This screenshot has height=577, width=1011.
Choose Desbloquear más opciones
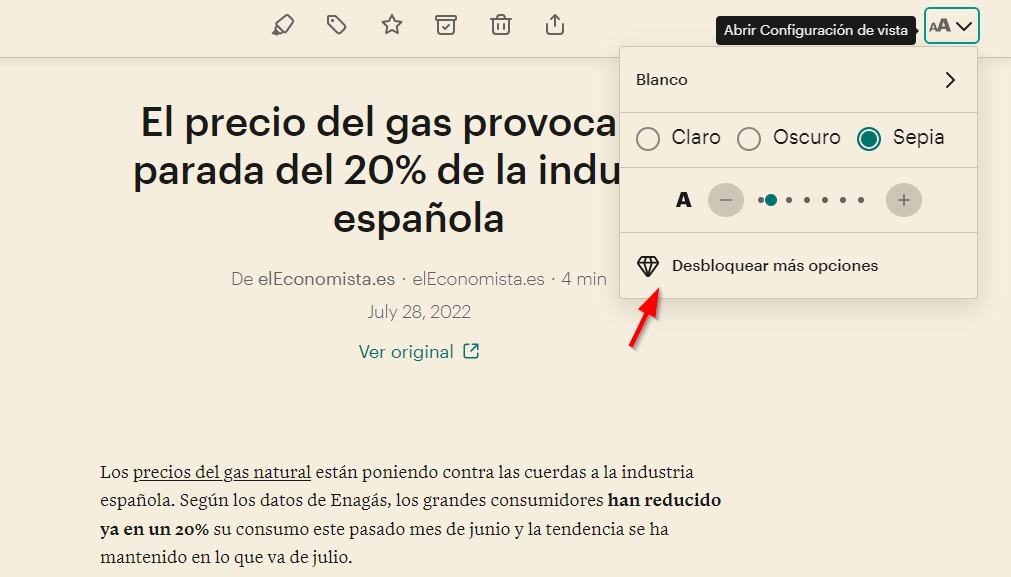tap(774, 266)
